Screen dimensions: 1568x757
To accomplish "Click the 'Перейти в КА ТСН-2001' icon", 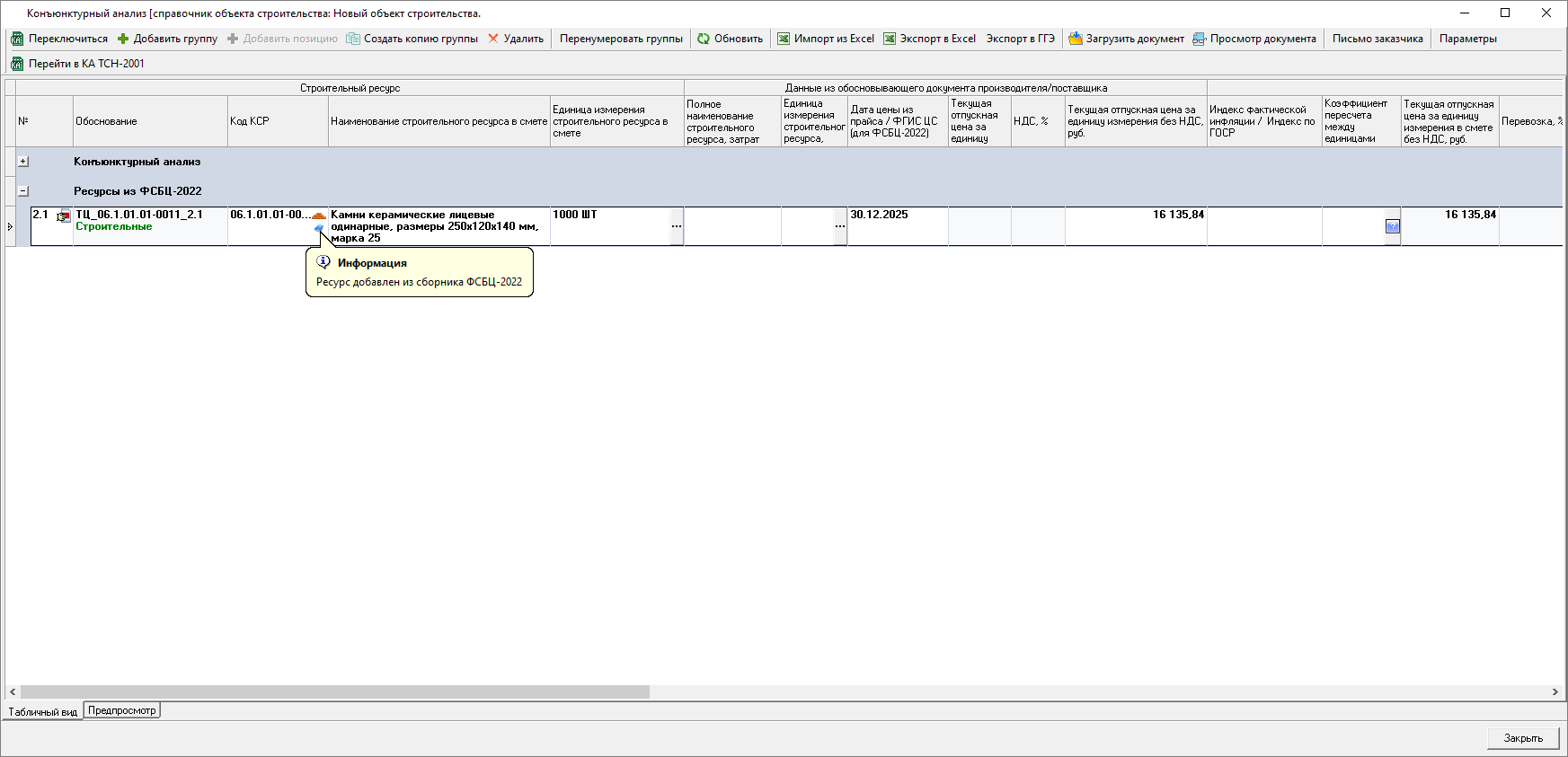I will point(17,64).
